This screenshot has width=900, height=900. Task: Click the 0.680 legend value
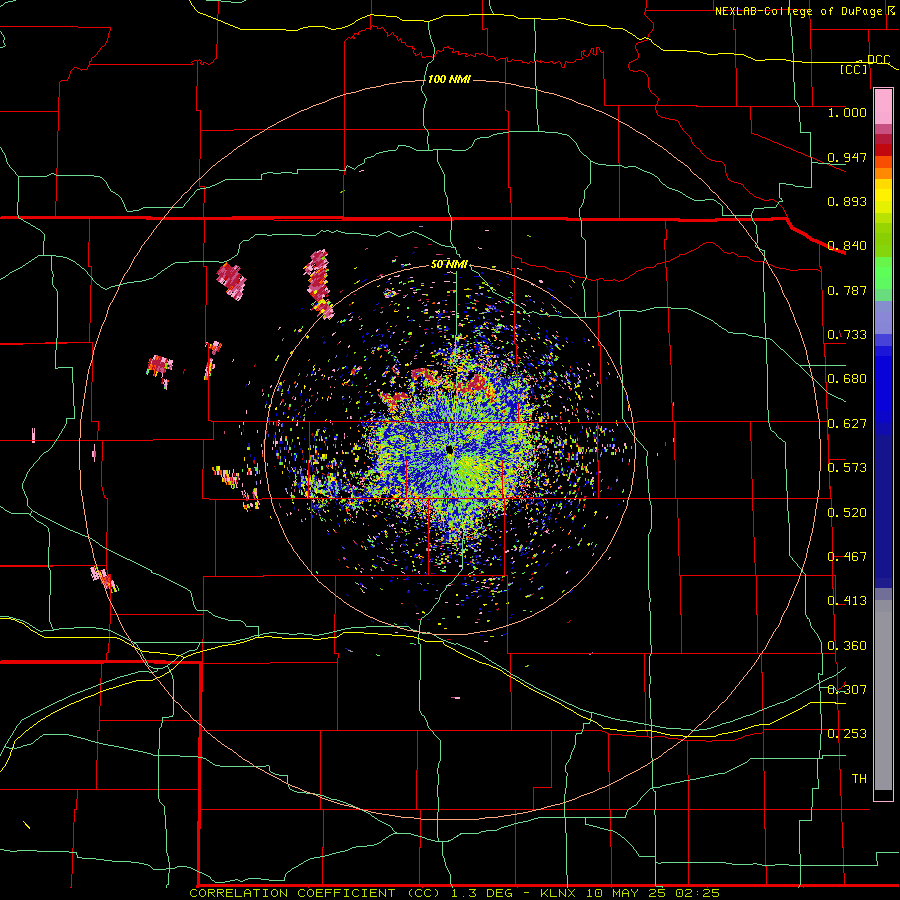(x=847, y=379)
